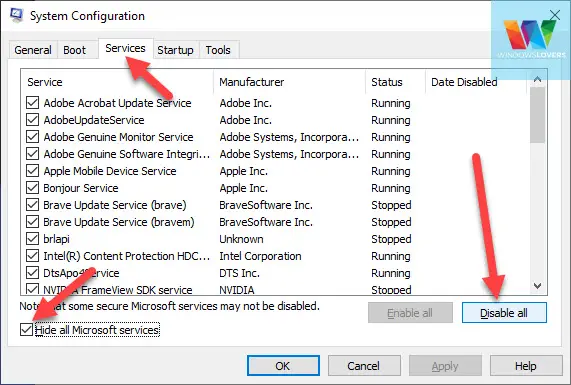Screen dimensions: 571x385
Task: Select the Bonjour Service name
Action: (x=81, y=188)
